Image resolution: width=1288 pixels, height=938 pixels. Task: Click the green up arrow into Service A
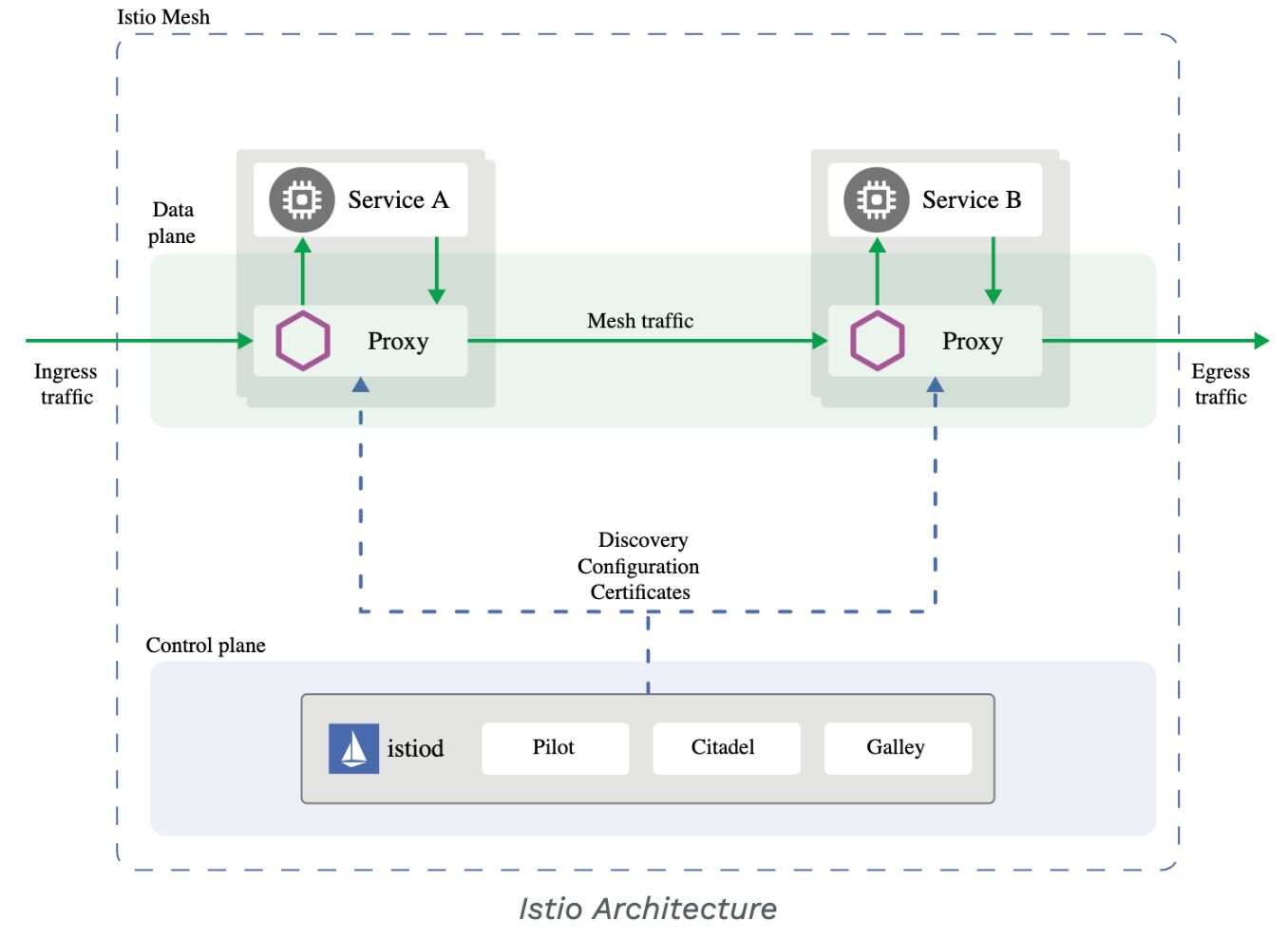(303, 272)
